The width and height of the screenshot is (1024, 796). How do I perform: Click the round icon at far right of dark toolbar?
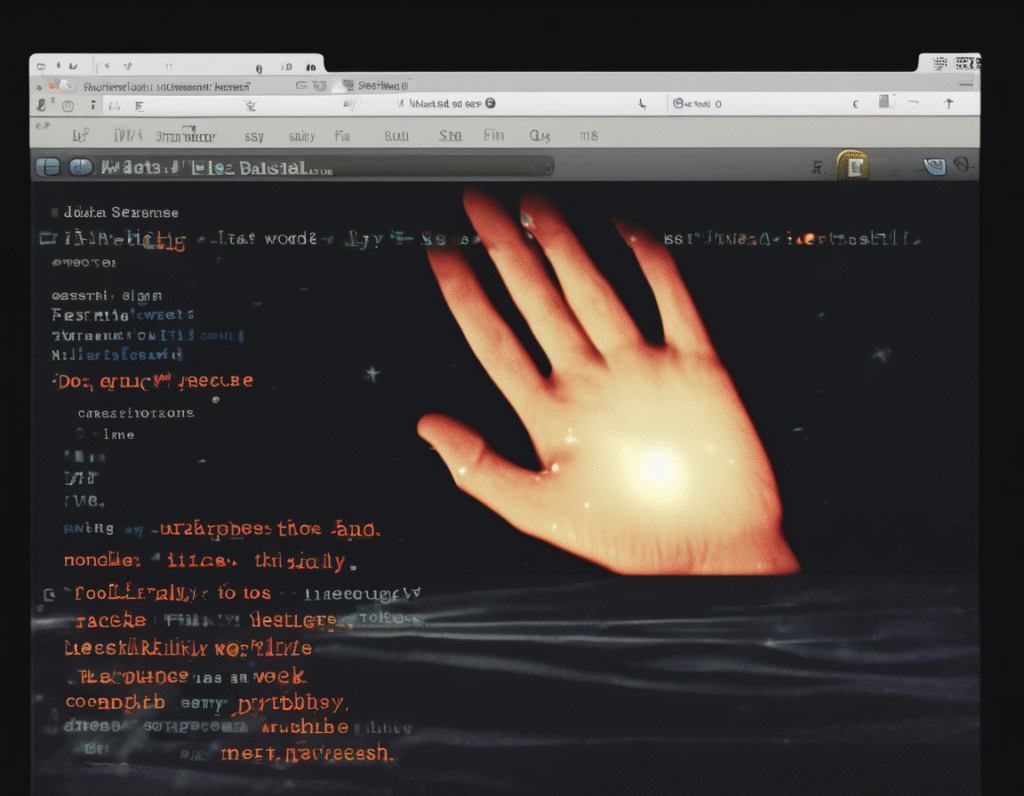coord(963,165)
